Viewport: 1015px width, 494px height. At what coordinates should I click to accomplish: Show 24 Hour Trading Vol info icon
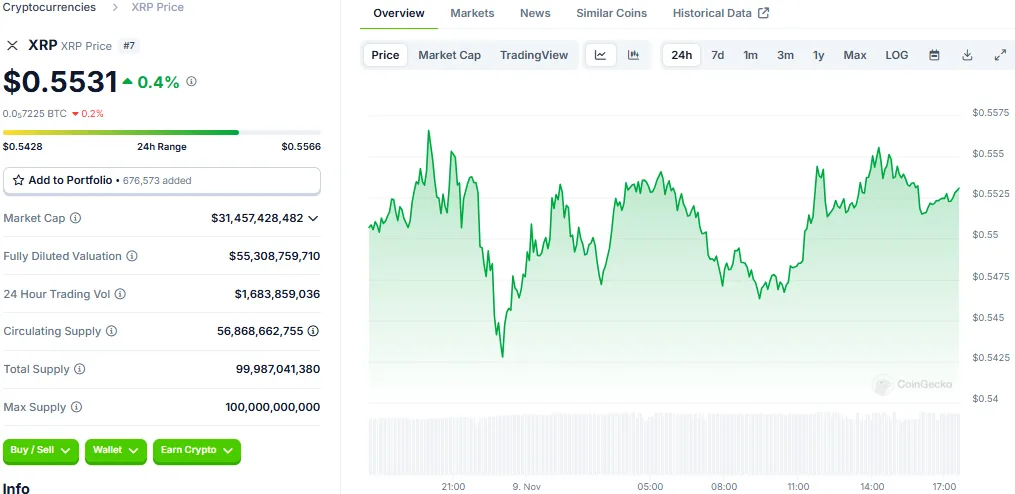(120, 294)
